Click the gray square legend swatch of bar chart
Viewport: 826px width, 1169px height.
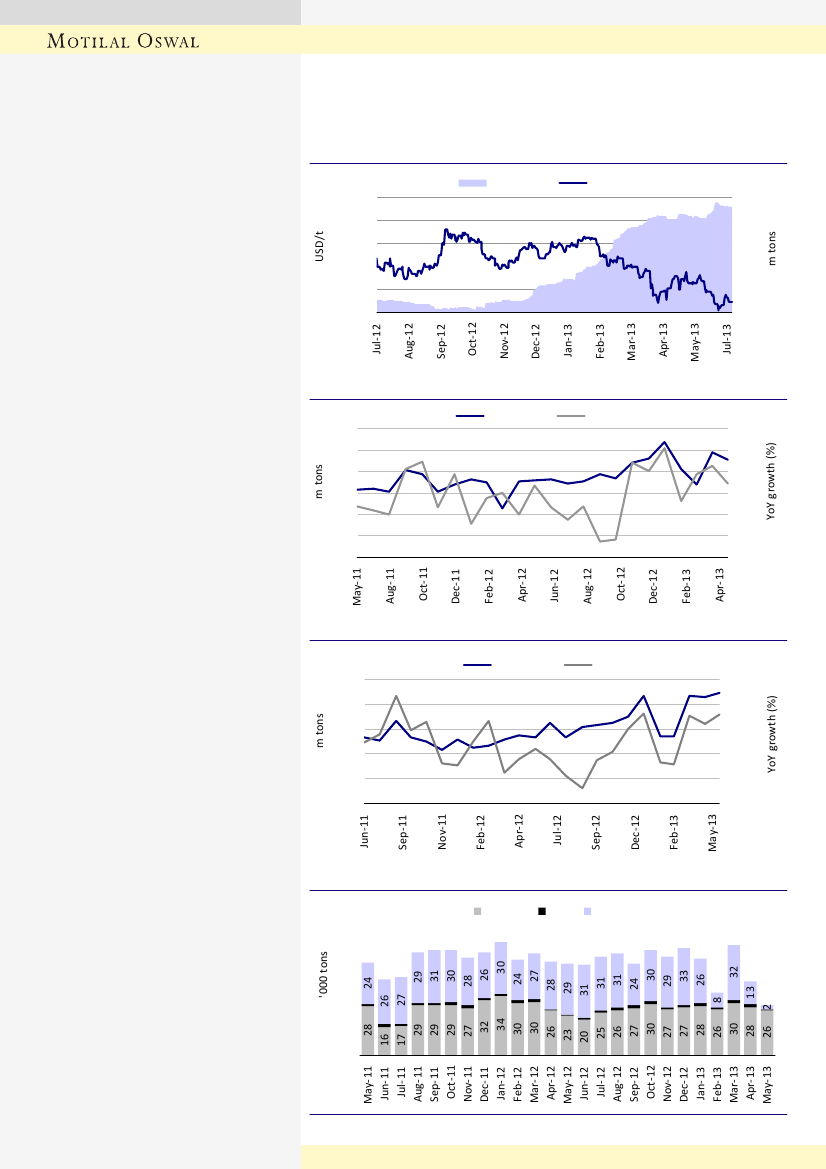(477, 911)
